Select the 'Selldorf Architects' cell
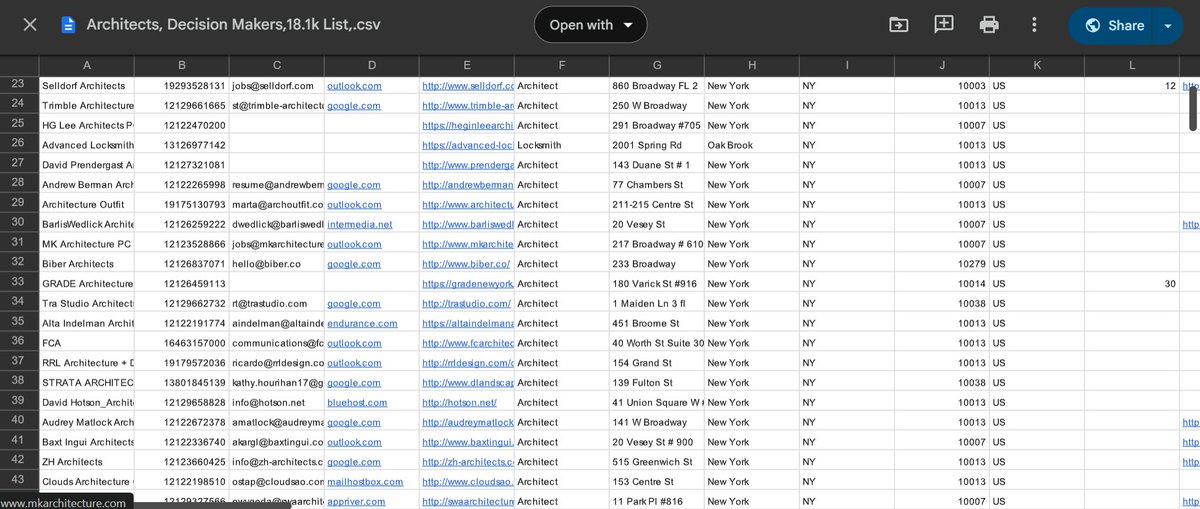 click(x=86, y=86)
